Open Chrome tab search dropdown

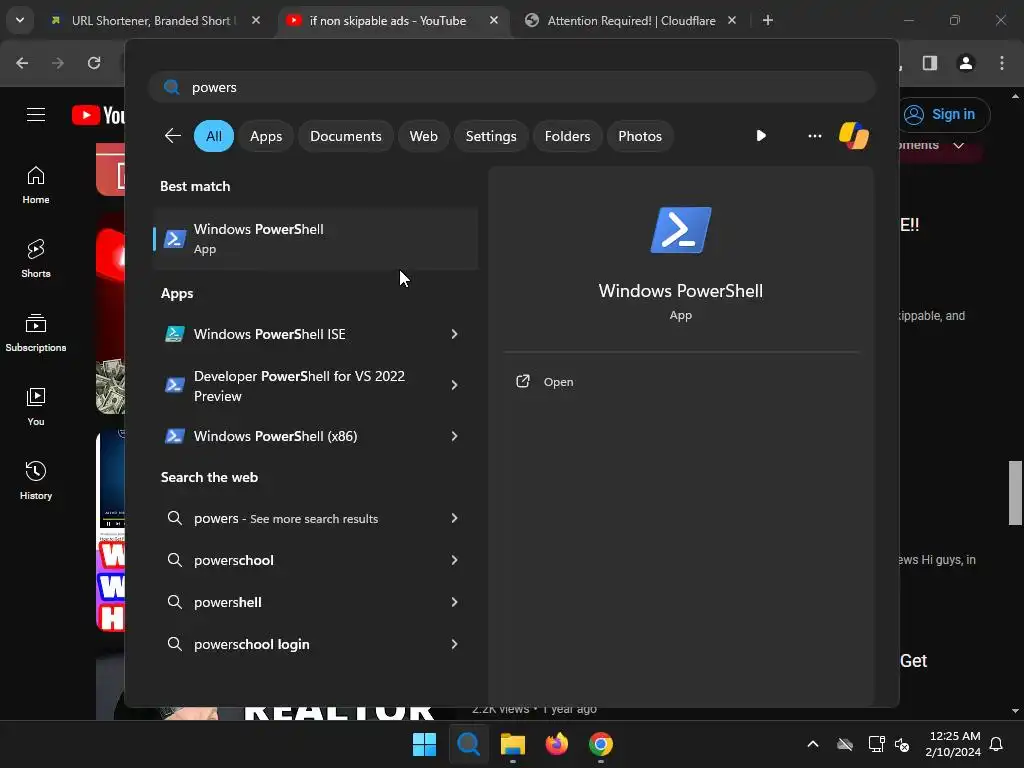(x=20, y=20)
